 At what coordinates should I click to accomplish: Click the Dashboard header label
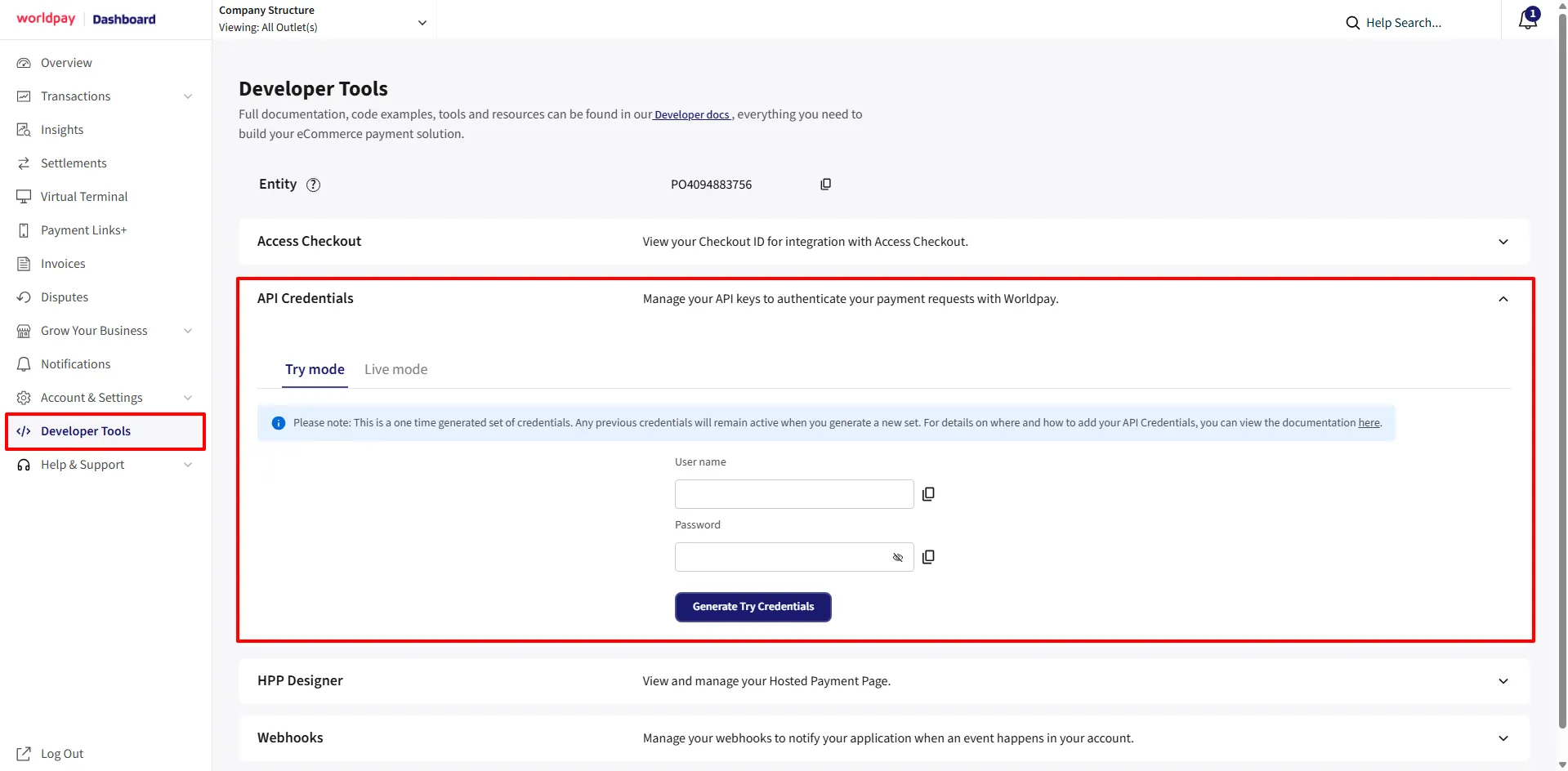[123, 20]
